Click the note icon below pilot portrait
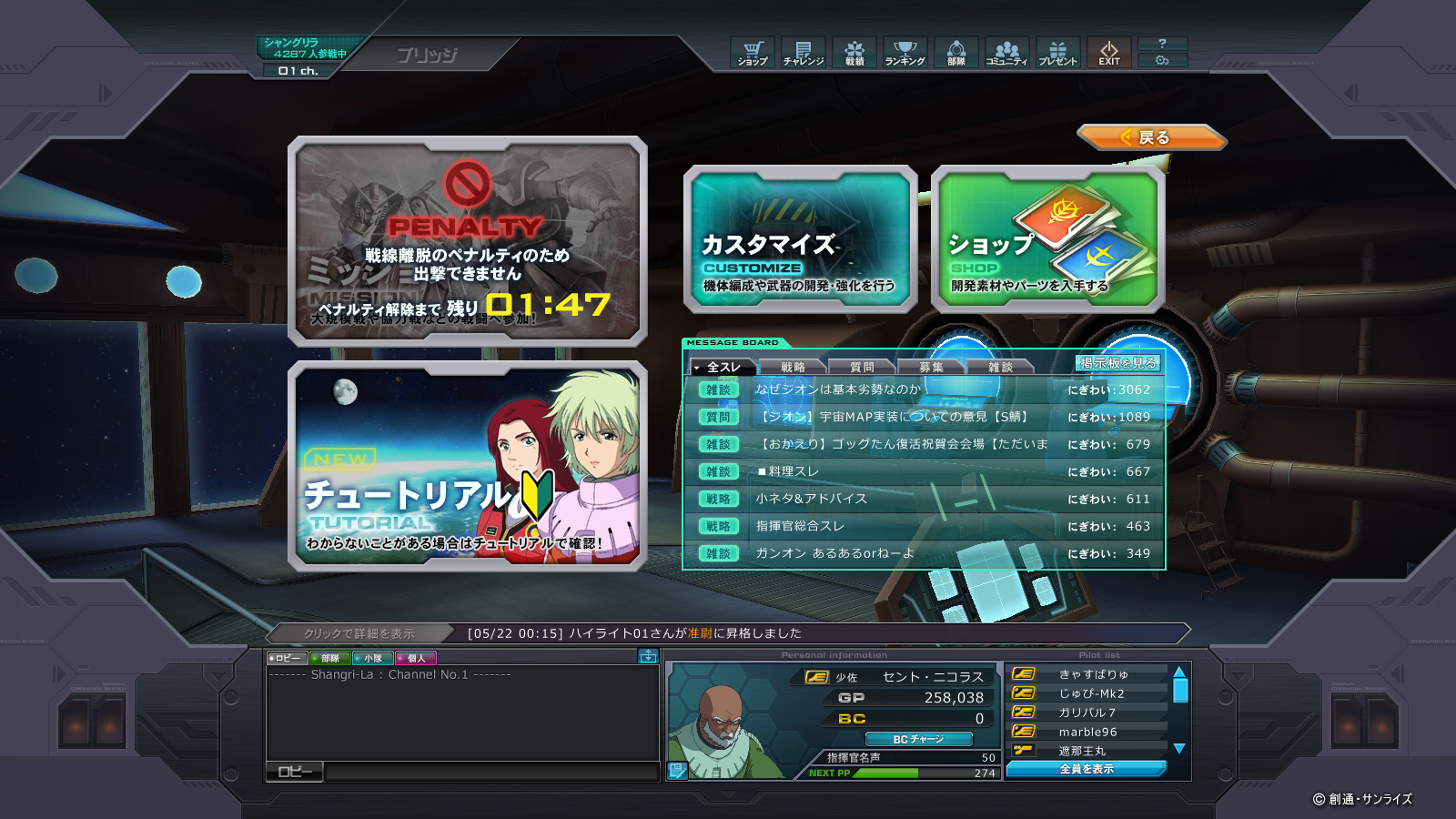The width and height of the screenshot is (1456, 819). [677, 771]
